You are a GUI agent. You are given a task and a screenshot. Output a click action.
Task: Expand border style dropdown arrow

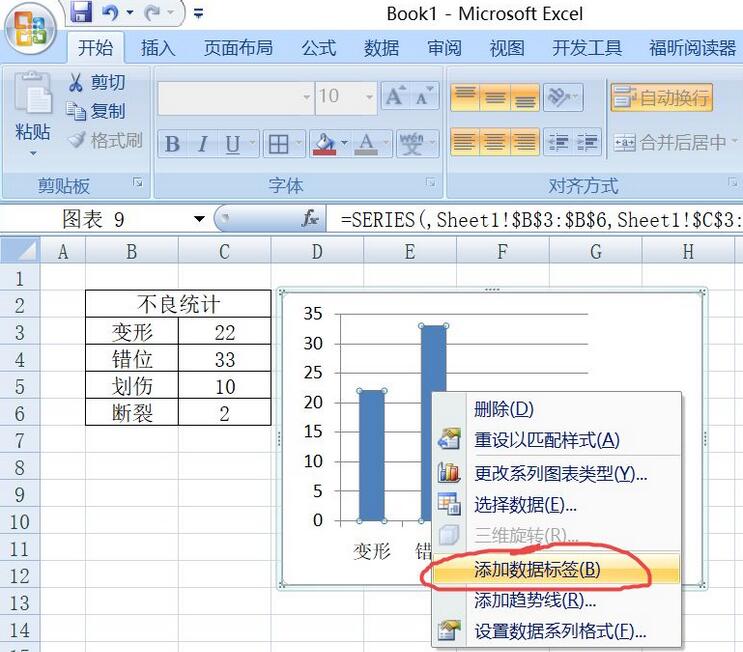pyautogui.click(x=299, y=143)
